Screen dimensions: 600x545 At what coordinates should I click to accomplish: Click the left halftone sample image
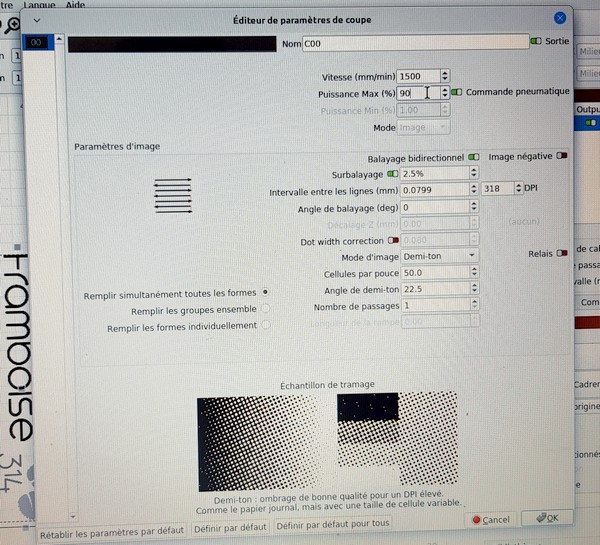pyautogui.click(x=259, y=444)
